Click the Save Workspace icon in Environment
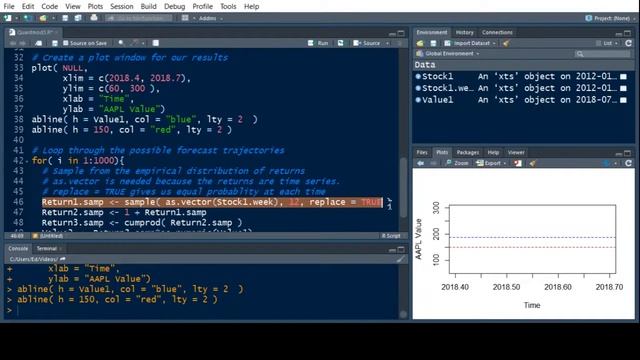 point(433,43)
